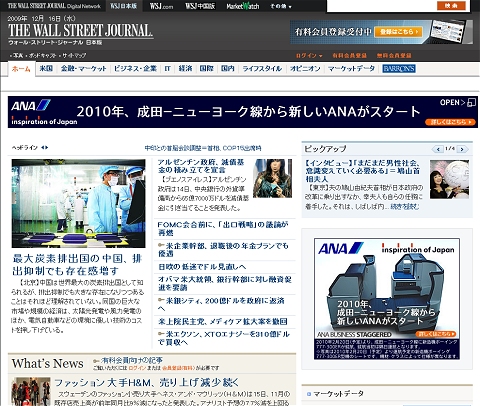Open the ログイン dropdown menu

click(309, 55)
